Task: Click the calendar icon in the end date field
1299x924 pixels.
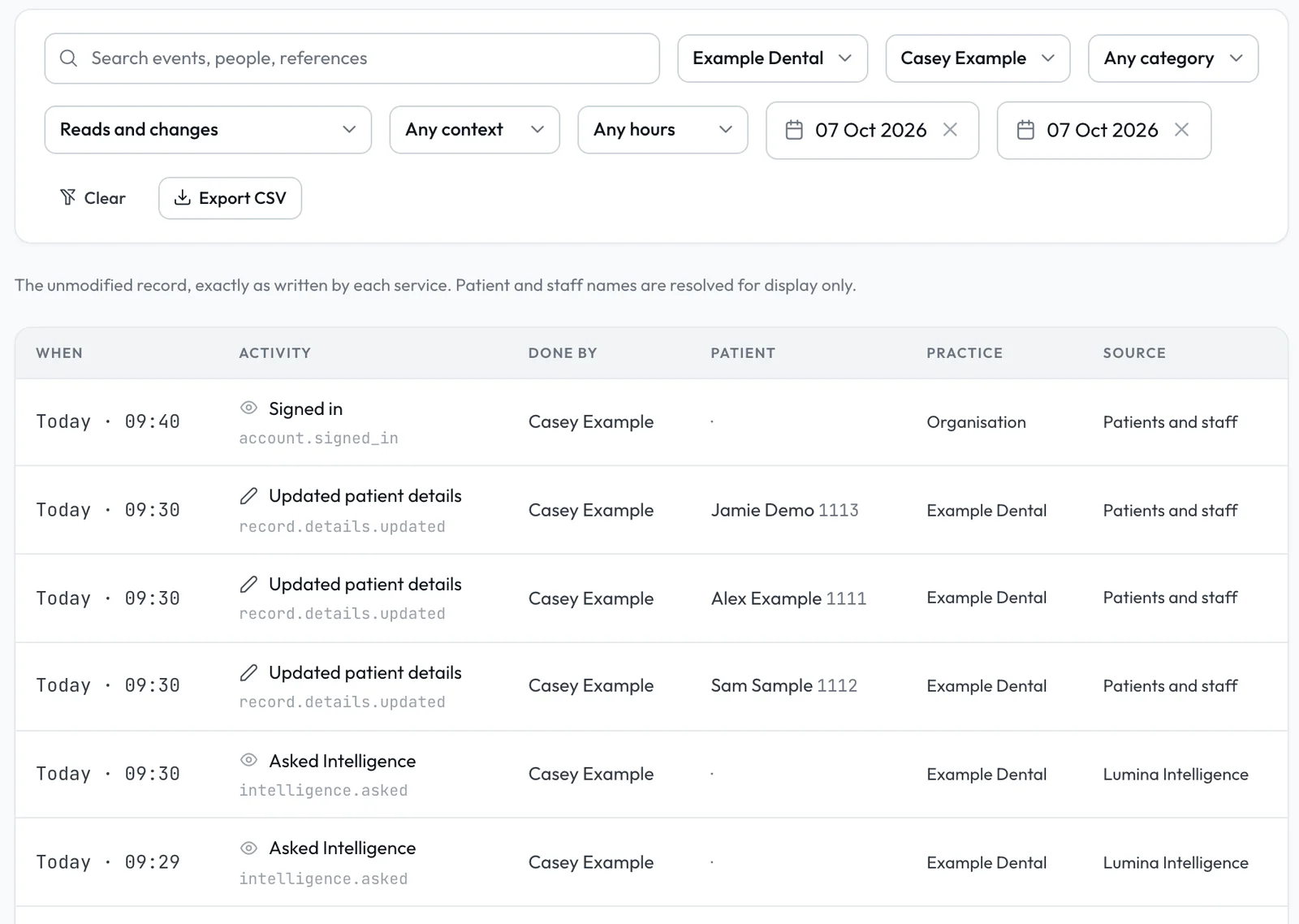Action: coord(1025,130)
